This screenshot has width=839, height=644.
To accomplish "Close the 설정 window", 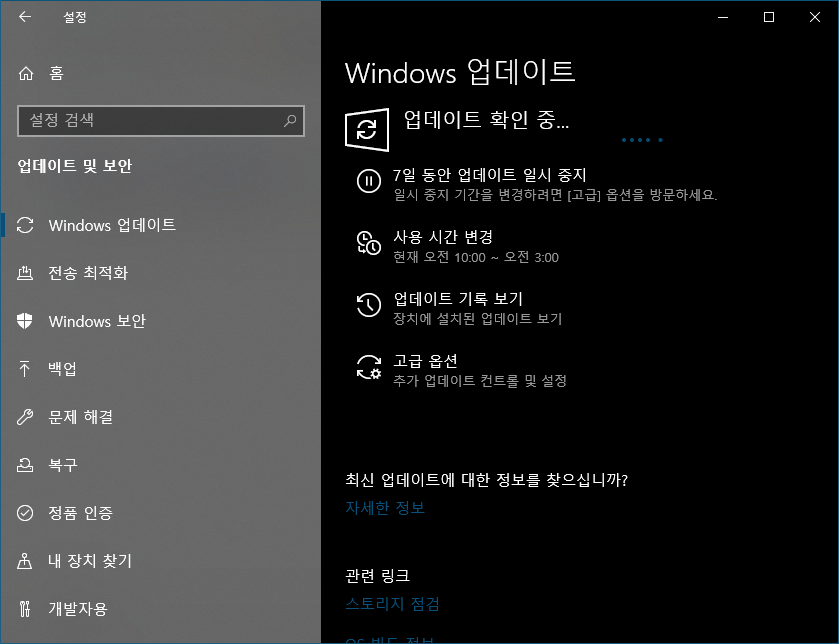I will click(815, 17).
